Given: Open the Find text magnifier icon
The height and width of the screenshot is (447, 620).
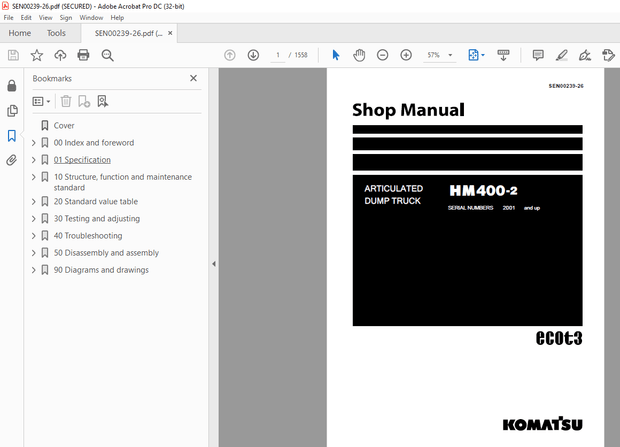Looking at the screenshot, I should [x=107, y=55].
